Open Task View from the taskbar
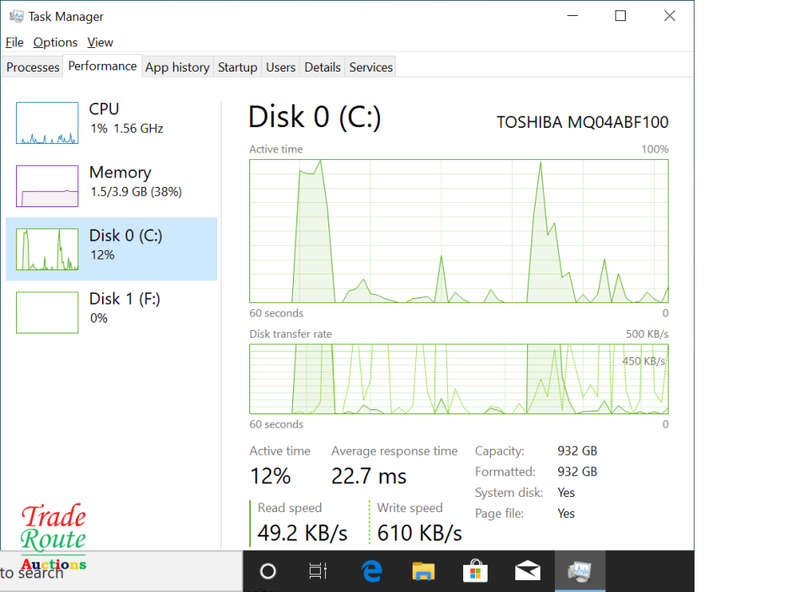The height and width of the screenshot is (592, 800). tap(318, 571)
